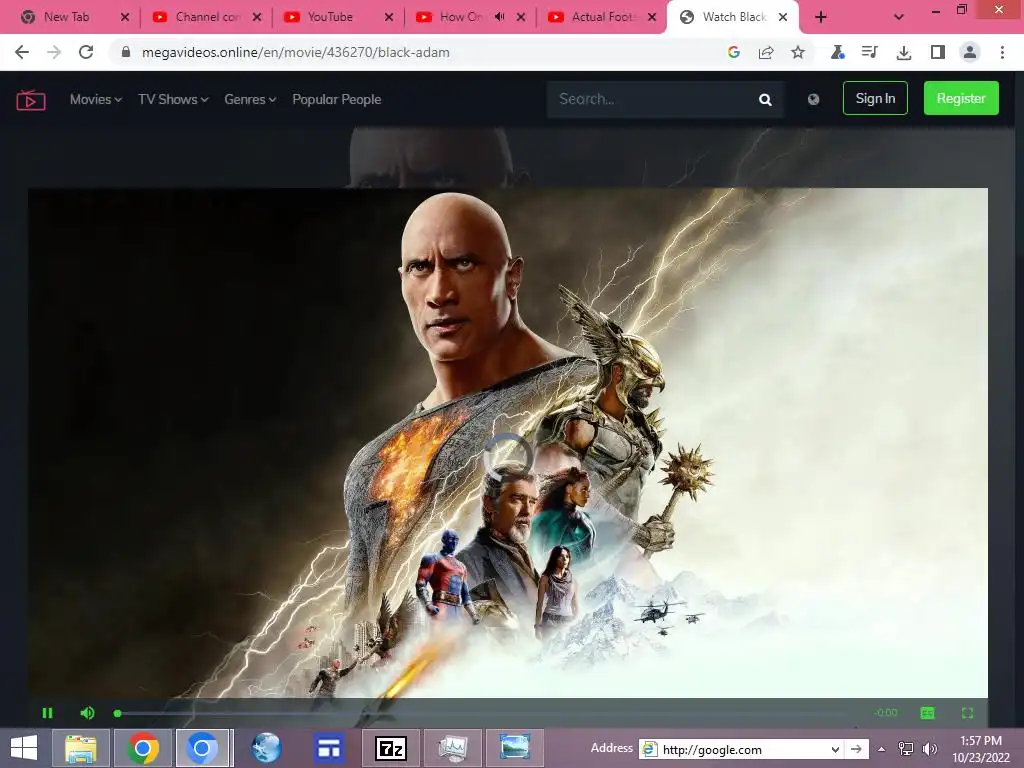Bookmark this page with star
The height and width of the screenshot is (768, 1024).
797,52
